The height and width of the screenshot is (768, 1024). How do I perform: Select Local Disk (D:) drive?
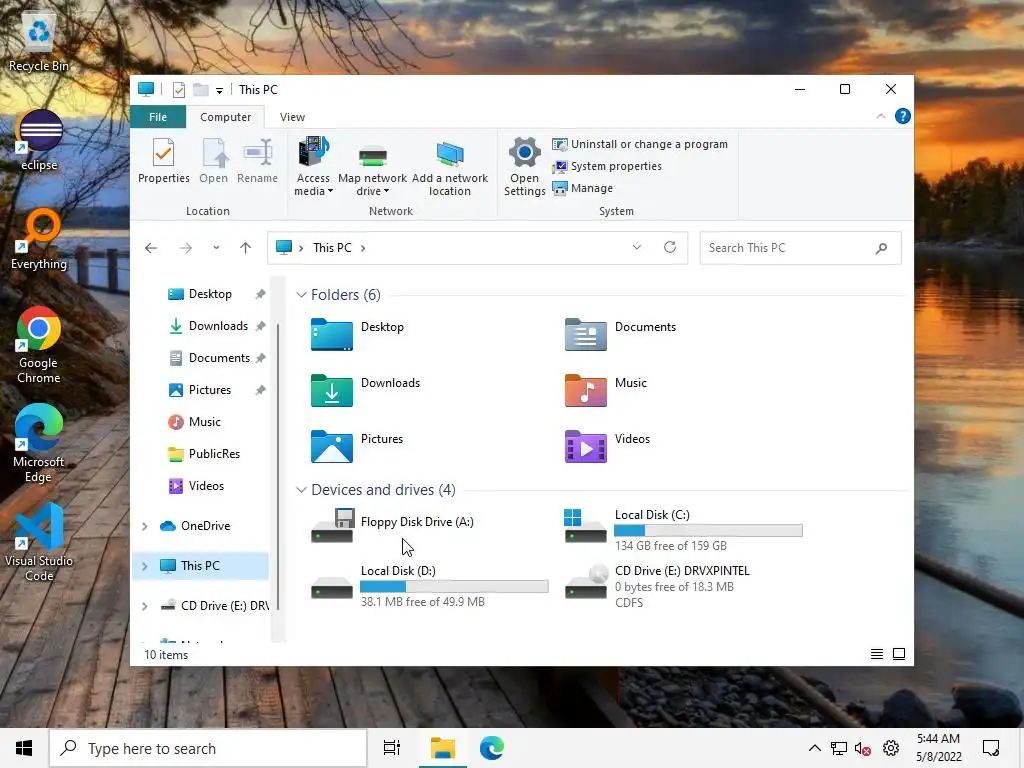click(430, 586)
